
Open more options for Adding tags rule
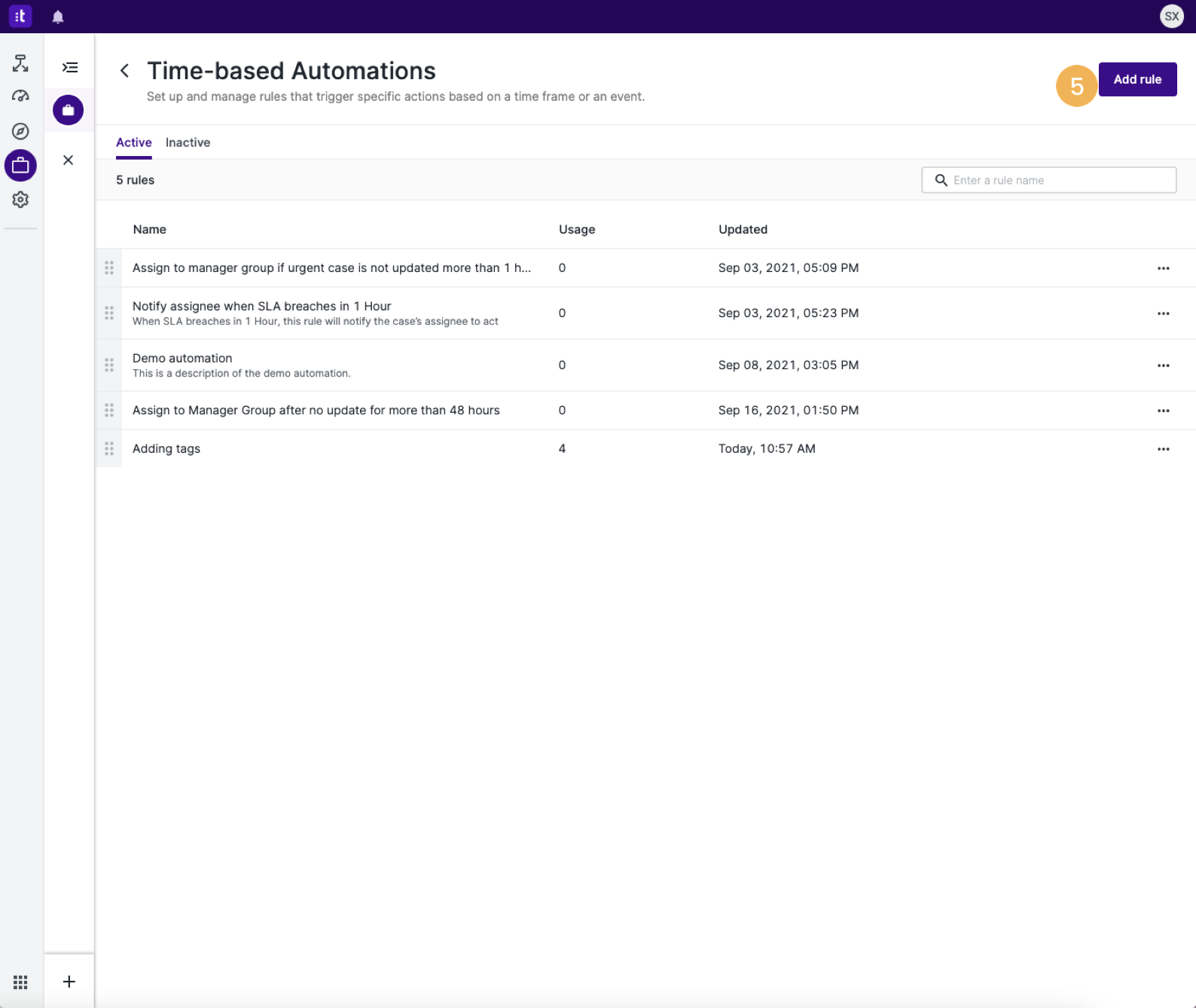(1163, 449)
